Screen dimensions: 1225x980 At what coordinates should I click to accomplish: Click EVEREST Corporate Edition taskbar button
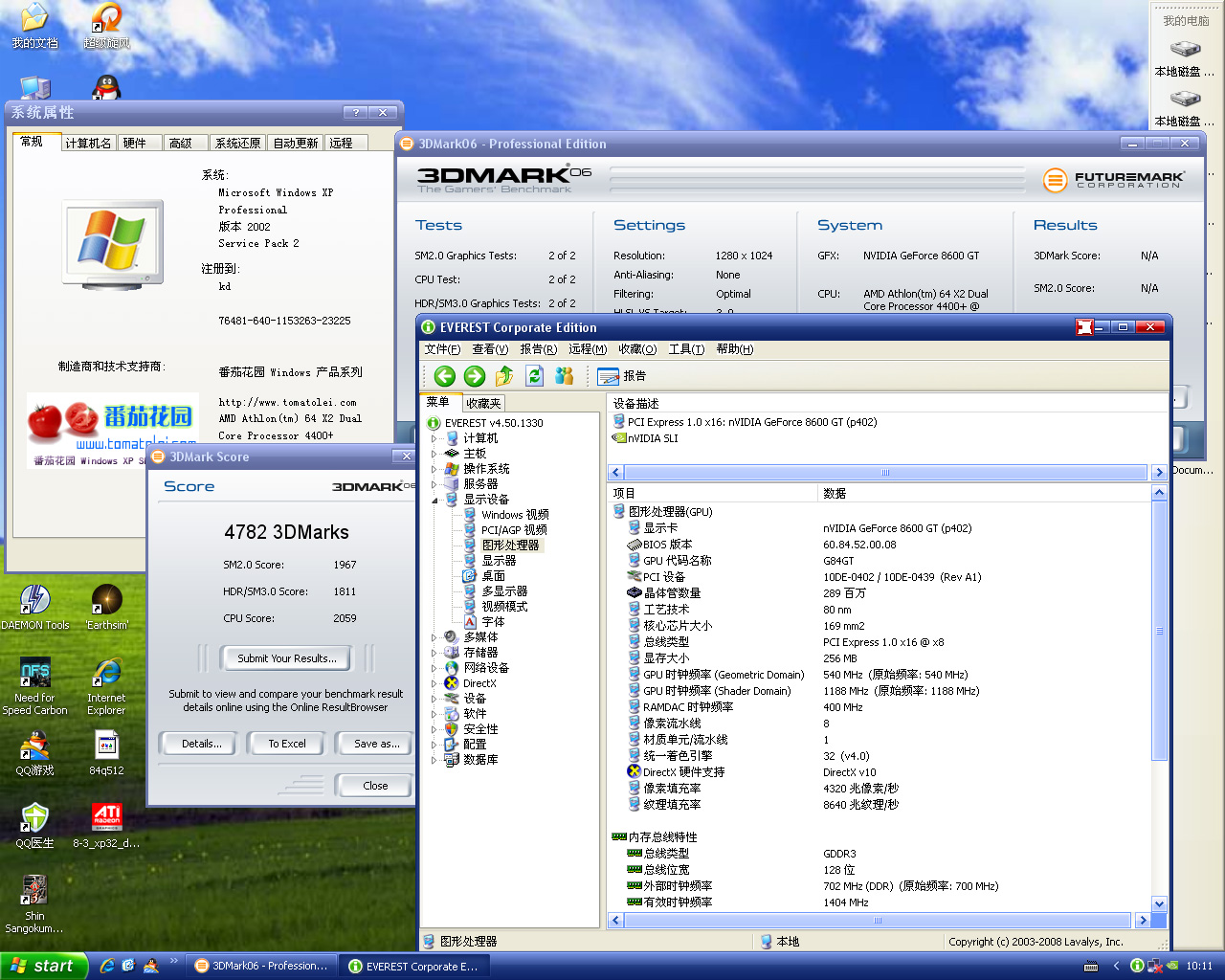pos(414,966)
